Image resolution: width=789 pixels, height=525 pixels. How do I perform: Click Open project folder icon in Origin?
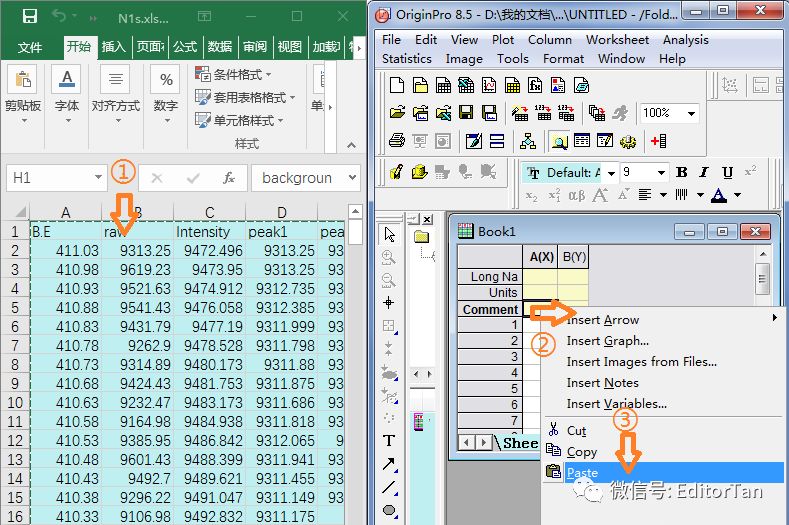397,113
